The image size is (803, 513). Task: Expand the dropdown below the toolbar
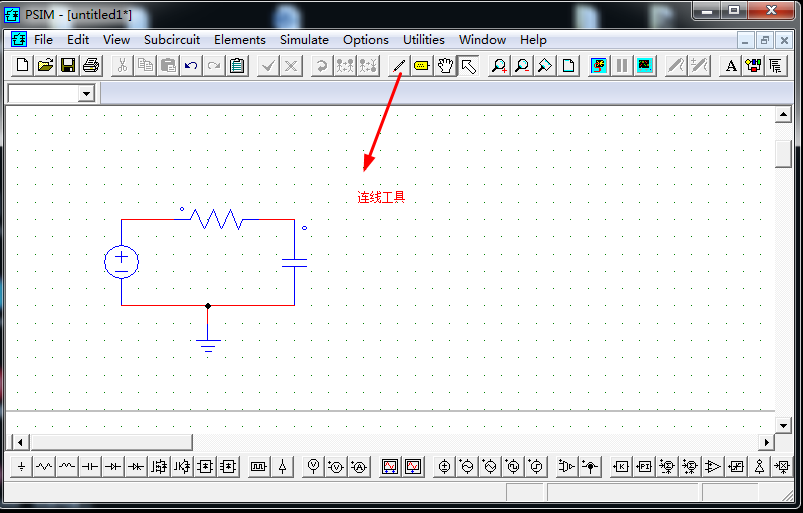[x=86, y=94]
